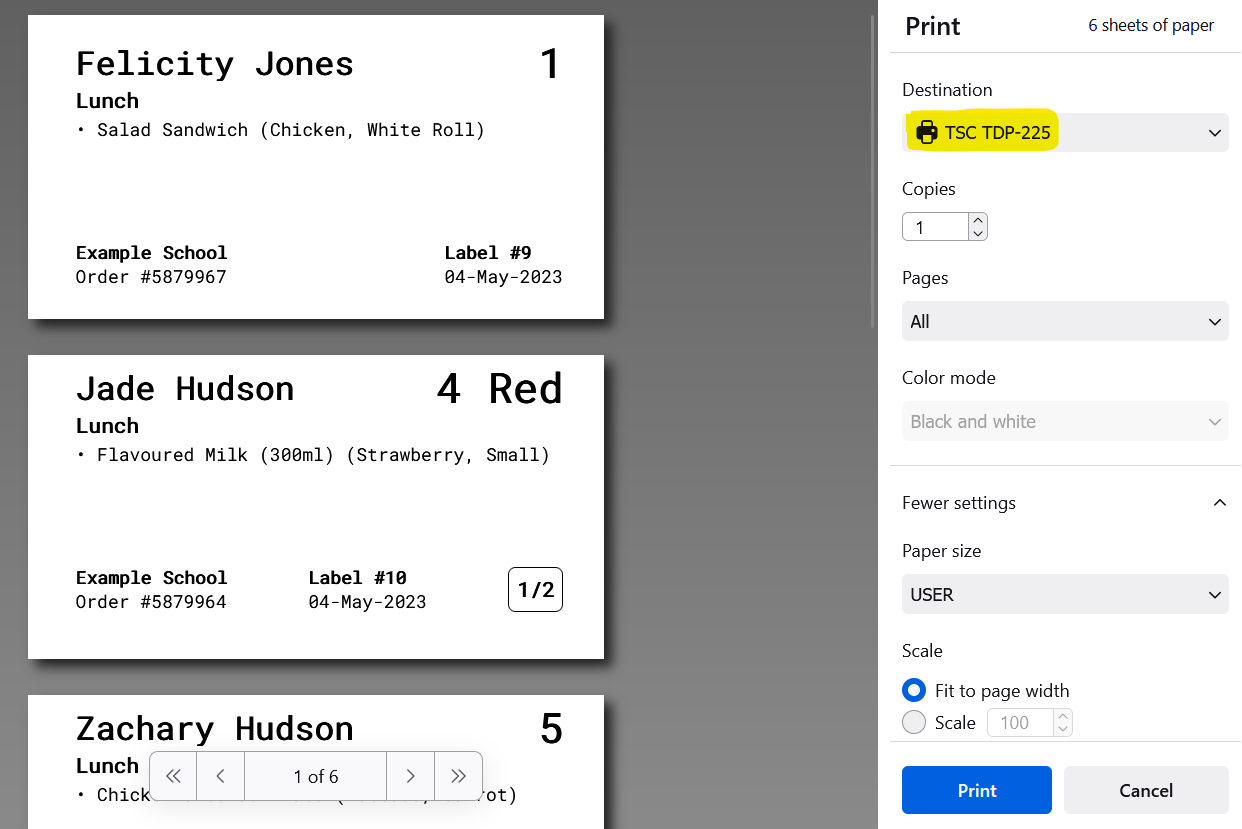The image size is (1242, 829).
Task: Click the Felicity Jones label preview
Action: click(x=316, y=167)
